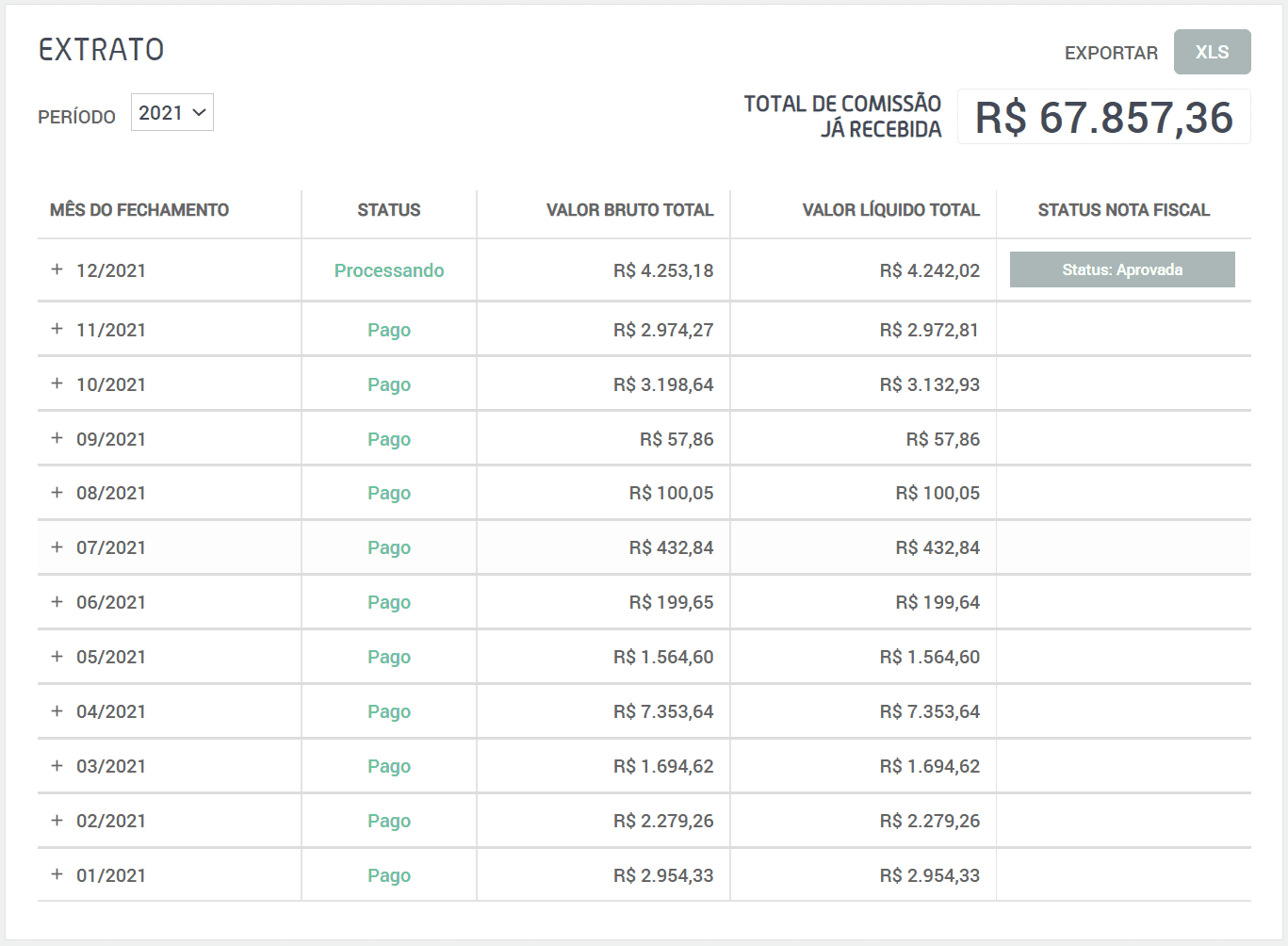Image resolution: width=1288 pixels, height=946 pixels.
Task: Click plus icon beside 10/2021
Action: [57, 383]
